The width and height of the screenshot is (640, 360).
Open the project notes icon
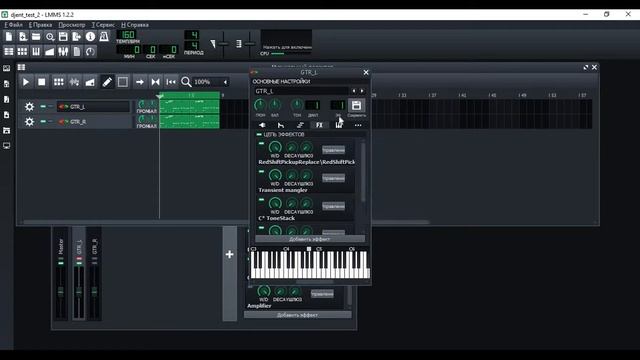point(77,51)
